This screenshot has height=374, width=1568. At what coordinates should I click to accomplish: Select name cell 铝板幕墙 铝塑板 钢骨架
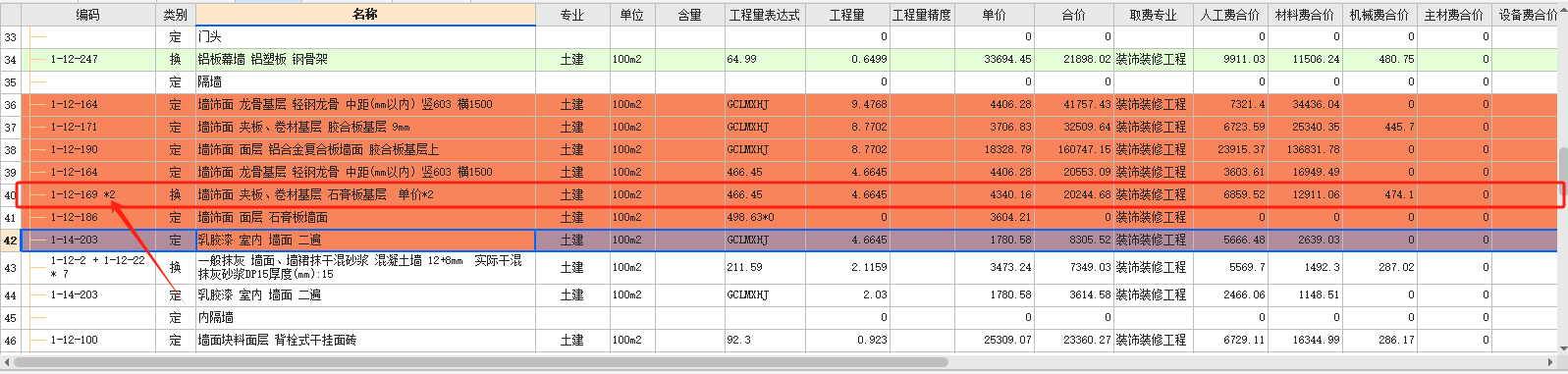coord(365,60)
